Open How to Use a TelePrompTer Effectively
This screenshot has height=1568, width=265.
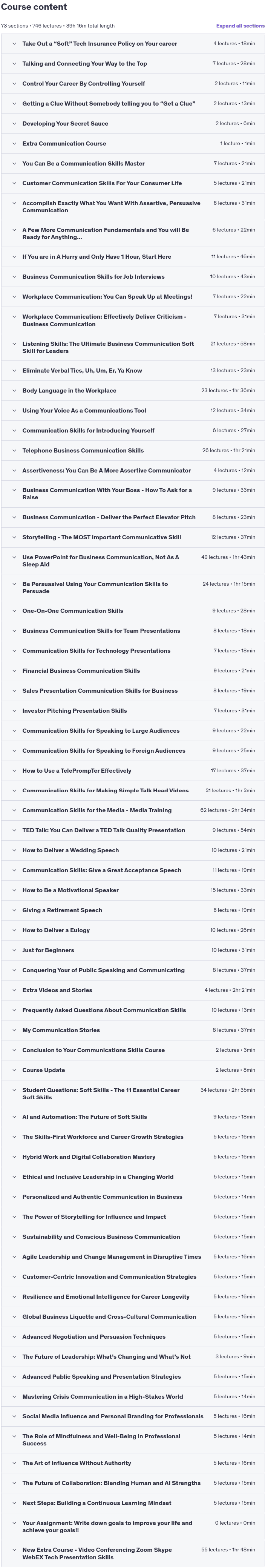(133, 770)
